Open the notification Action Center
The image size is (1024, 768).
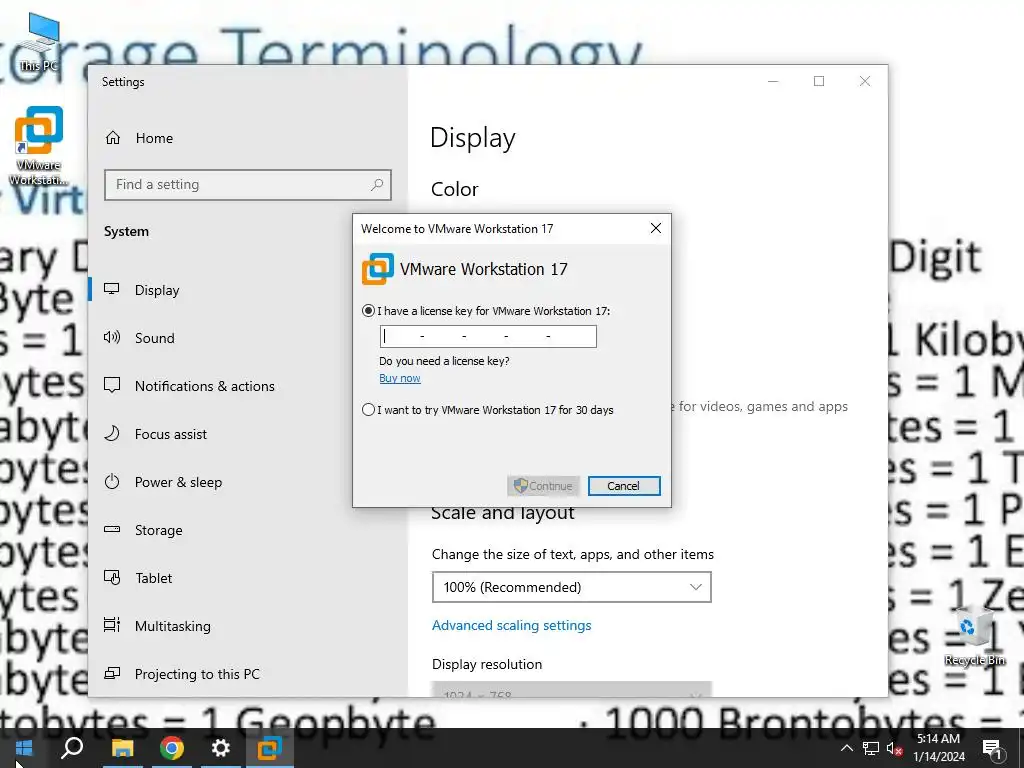(992, 748)
